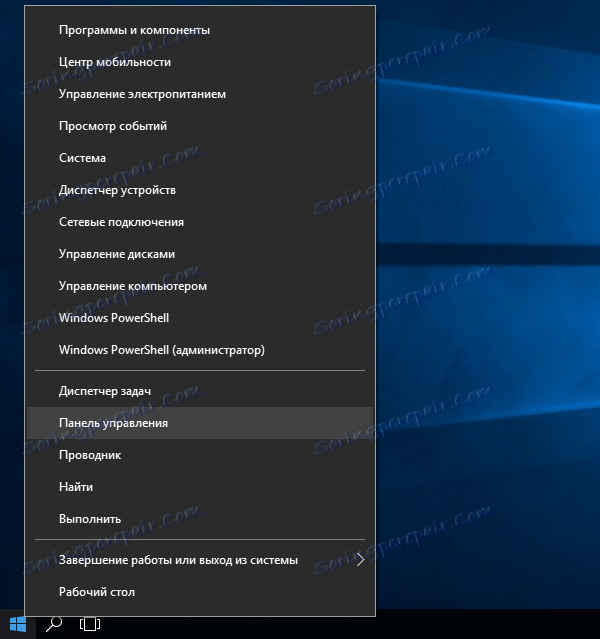Select the Система entry

click(200, 158)
